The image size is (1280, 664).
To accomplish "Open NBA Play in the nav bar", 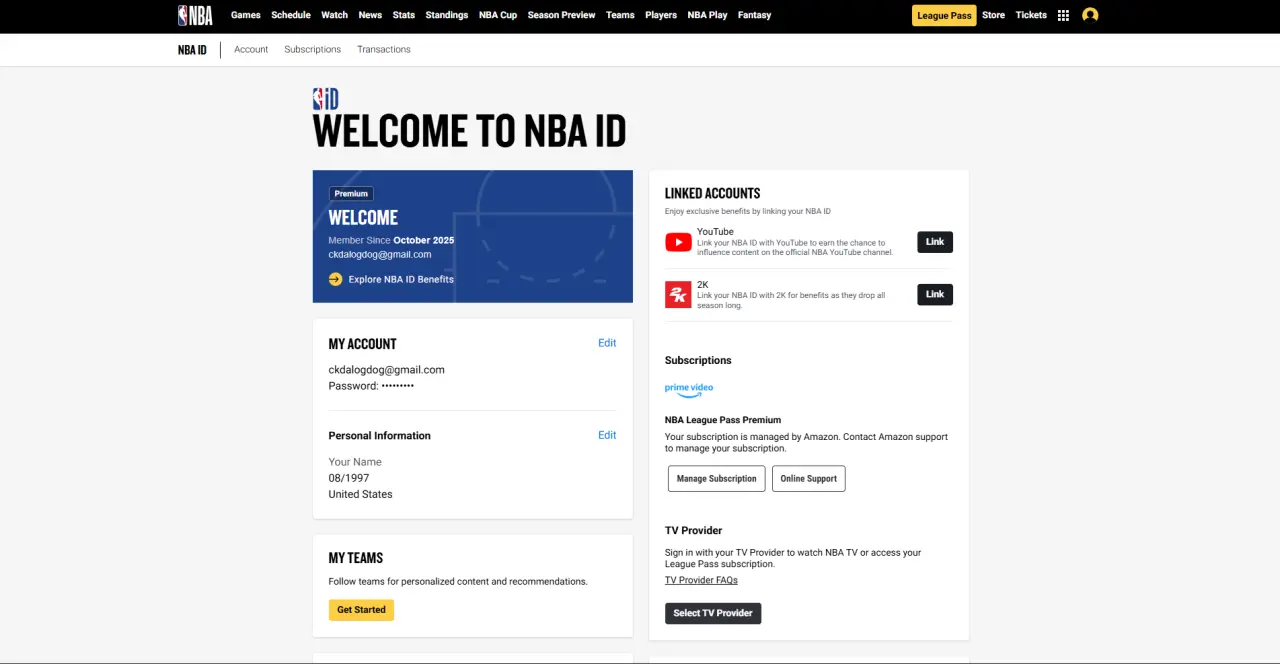I will point(707,15).
